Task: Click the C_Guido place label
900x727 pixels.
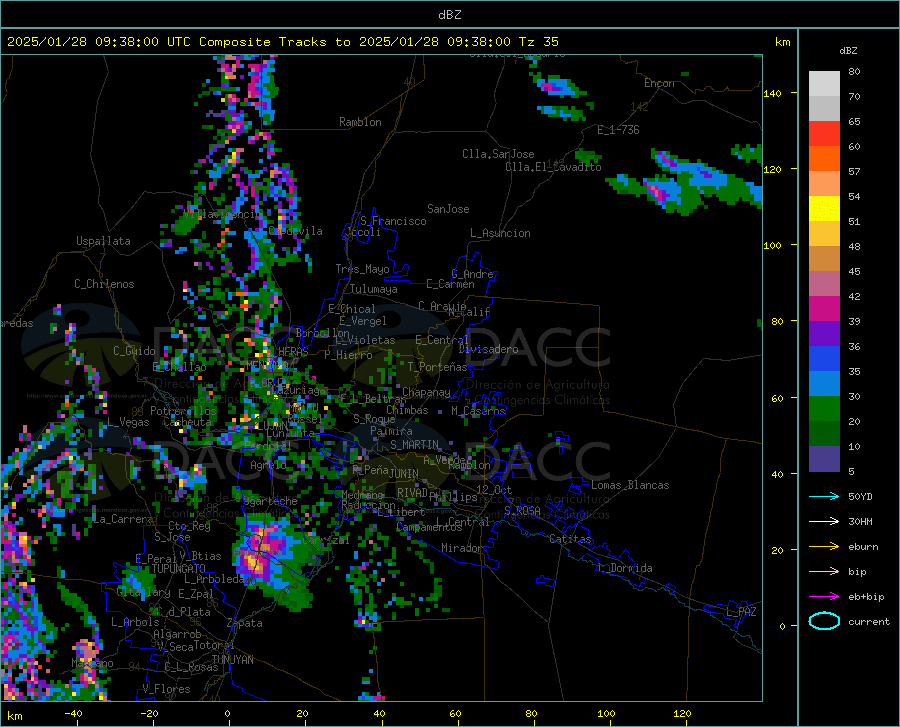Action: pos(134,351)
